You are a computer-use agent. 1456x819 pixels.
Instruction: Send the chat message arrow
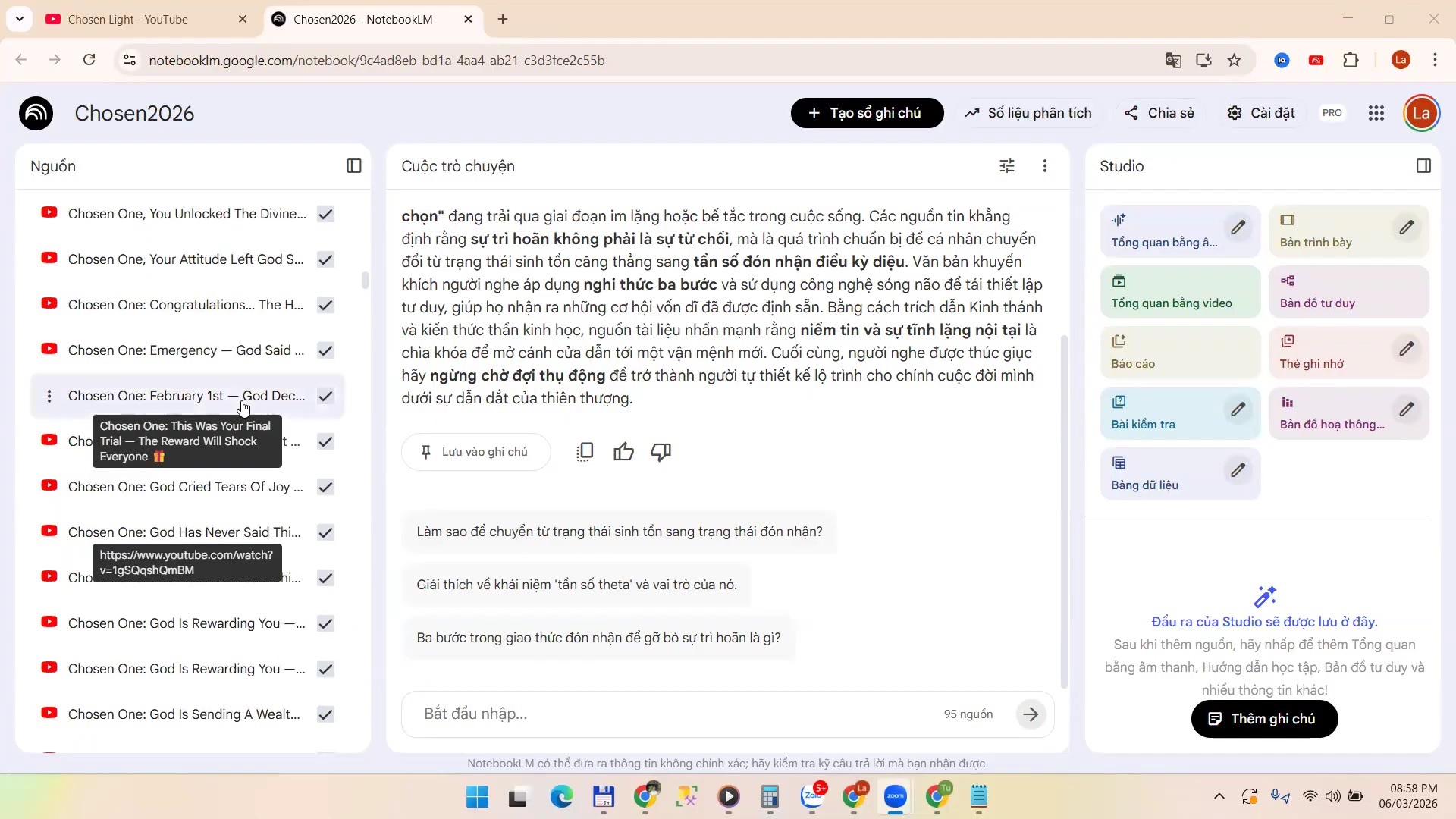1031,714
